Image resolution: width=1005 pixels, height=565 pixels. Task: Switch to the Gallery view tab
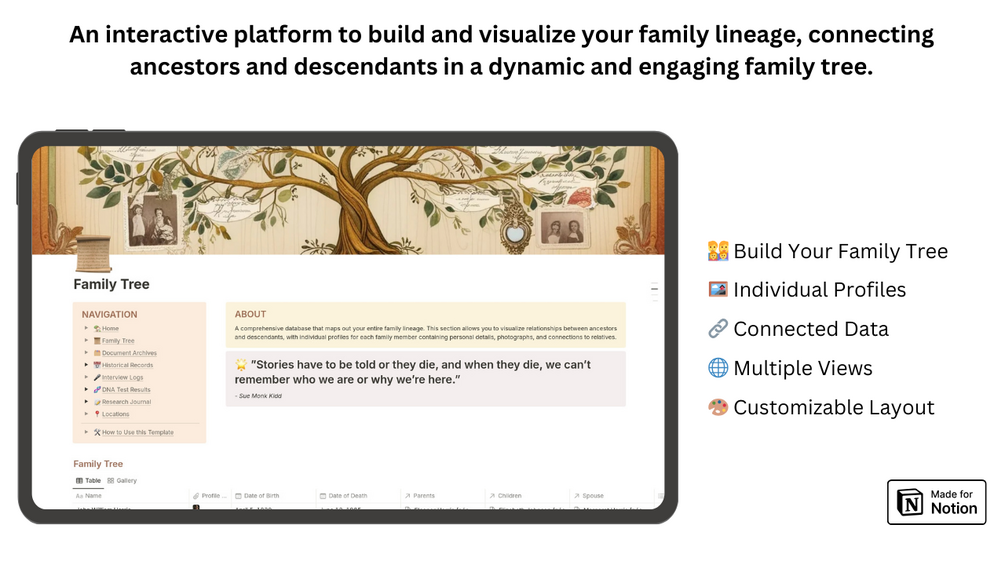point(122,480)
